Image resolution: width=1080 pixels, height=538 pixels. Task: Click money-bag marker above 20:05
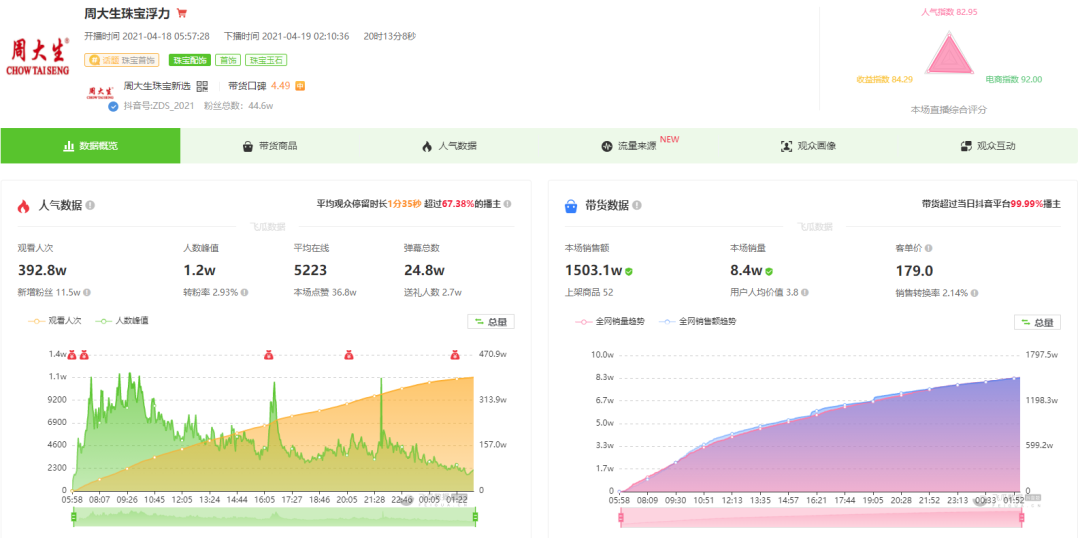pyautogui.click(x=349, y=355)
